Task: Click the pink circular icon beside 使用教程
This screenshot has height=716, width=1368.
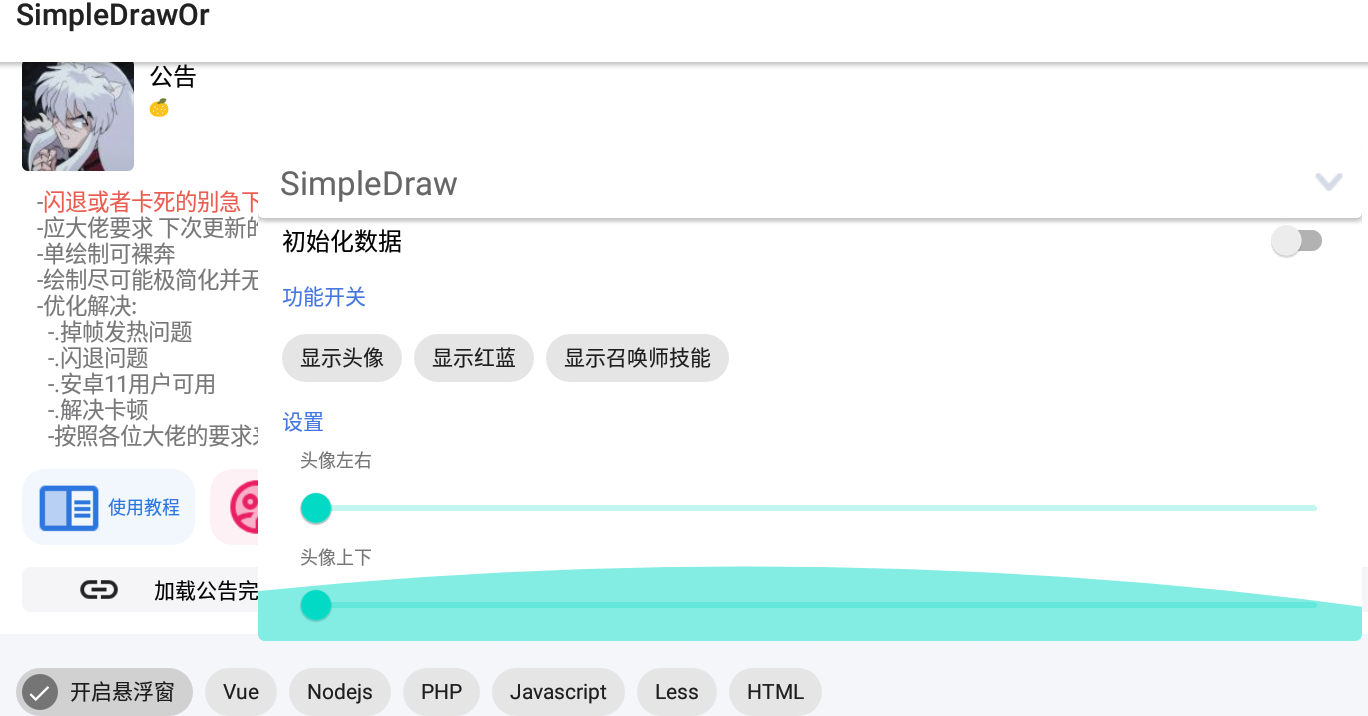Action: pos(243,507)
